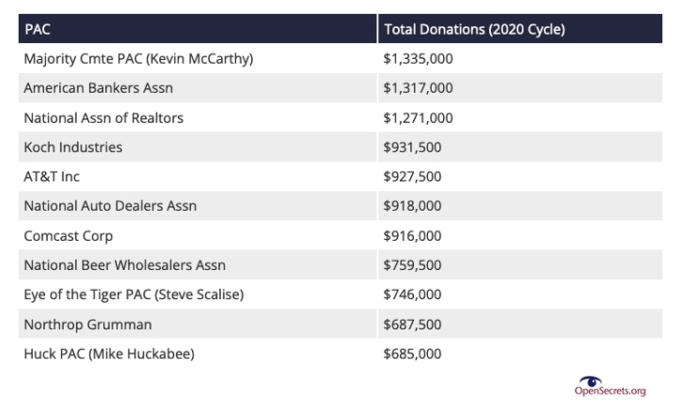
Task: Select the Comcast Corp cell
Action: coord(197,236)
